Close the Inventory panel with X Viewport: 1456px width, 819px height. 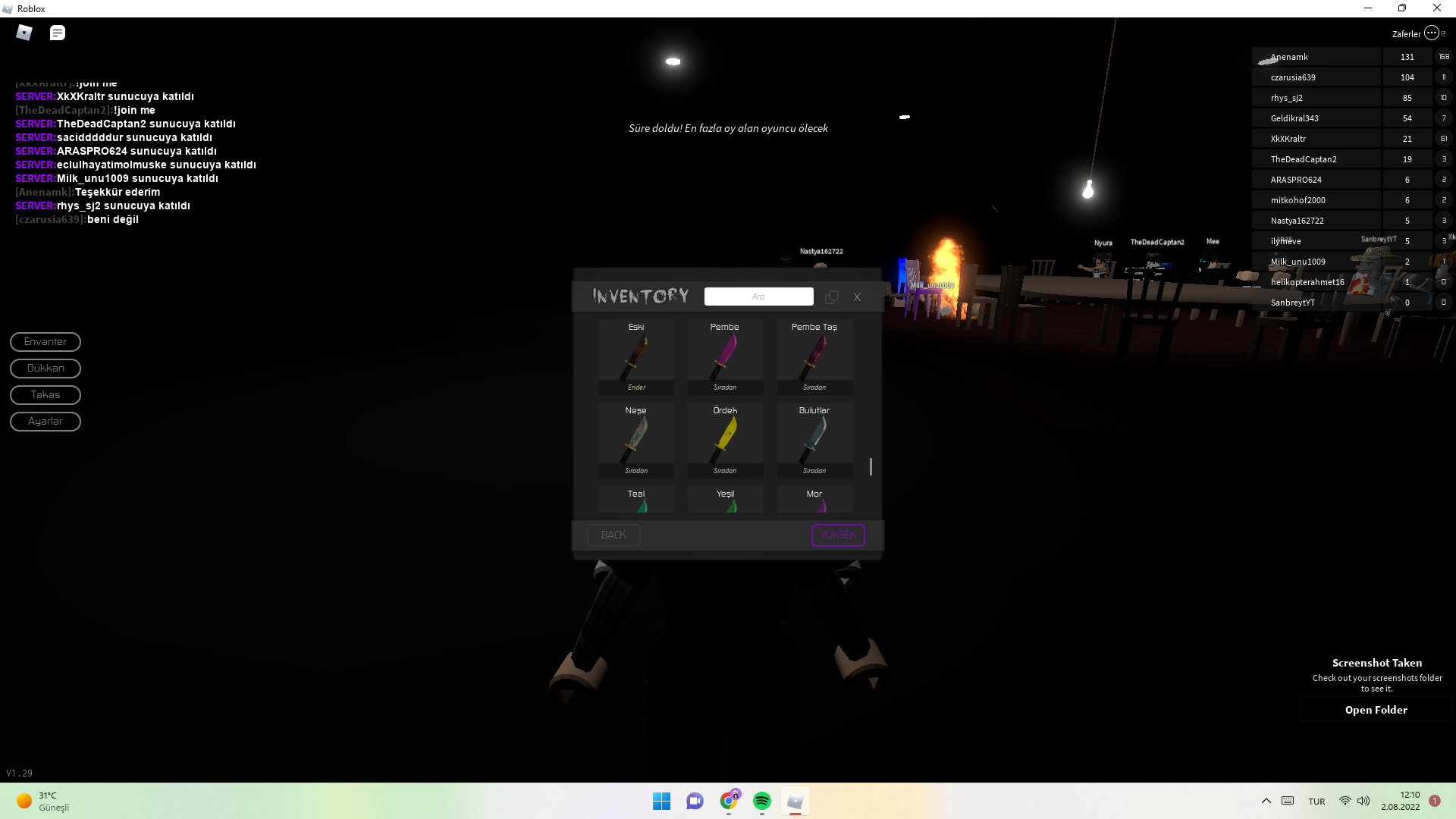click(x=857, y=297)
